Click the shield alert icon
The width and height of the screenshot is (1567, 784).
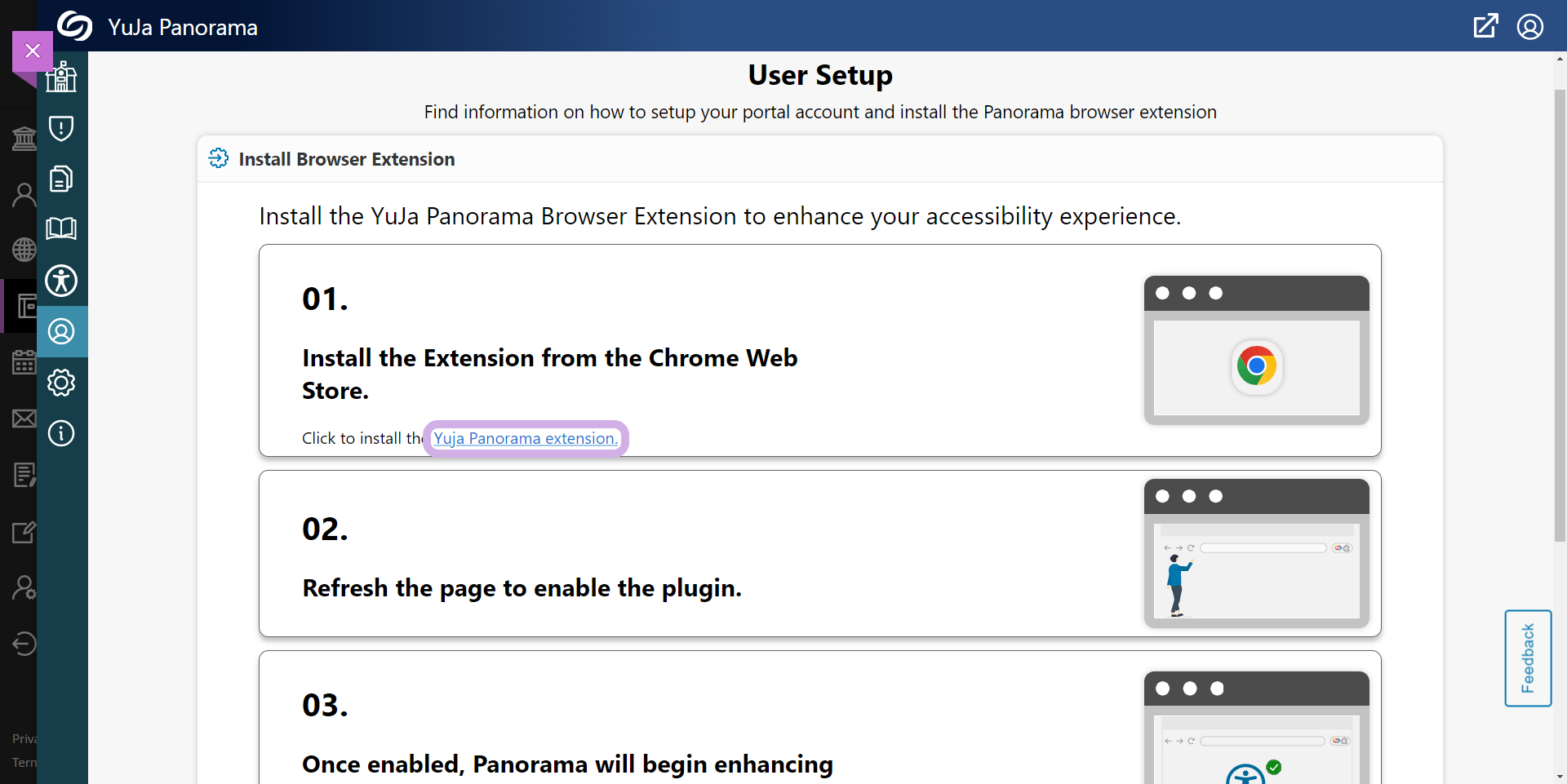61,128
